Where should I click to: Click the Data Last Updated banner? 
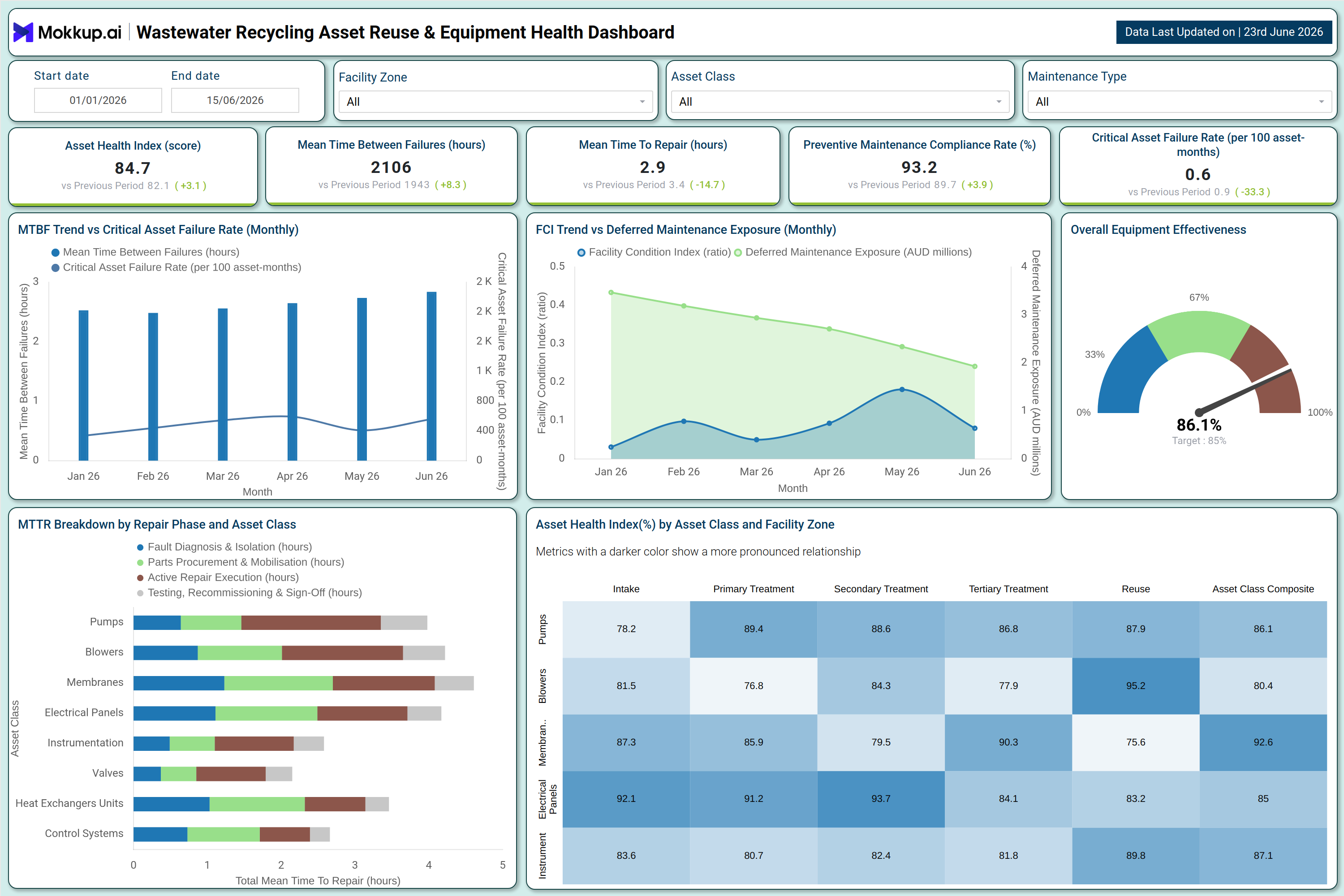coord(1223,32)
